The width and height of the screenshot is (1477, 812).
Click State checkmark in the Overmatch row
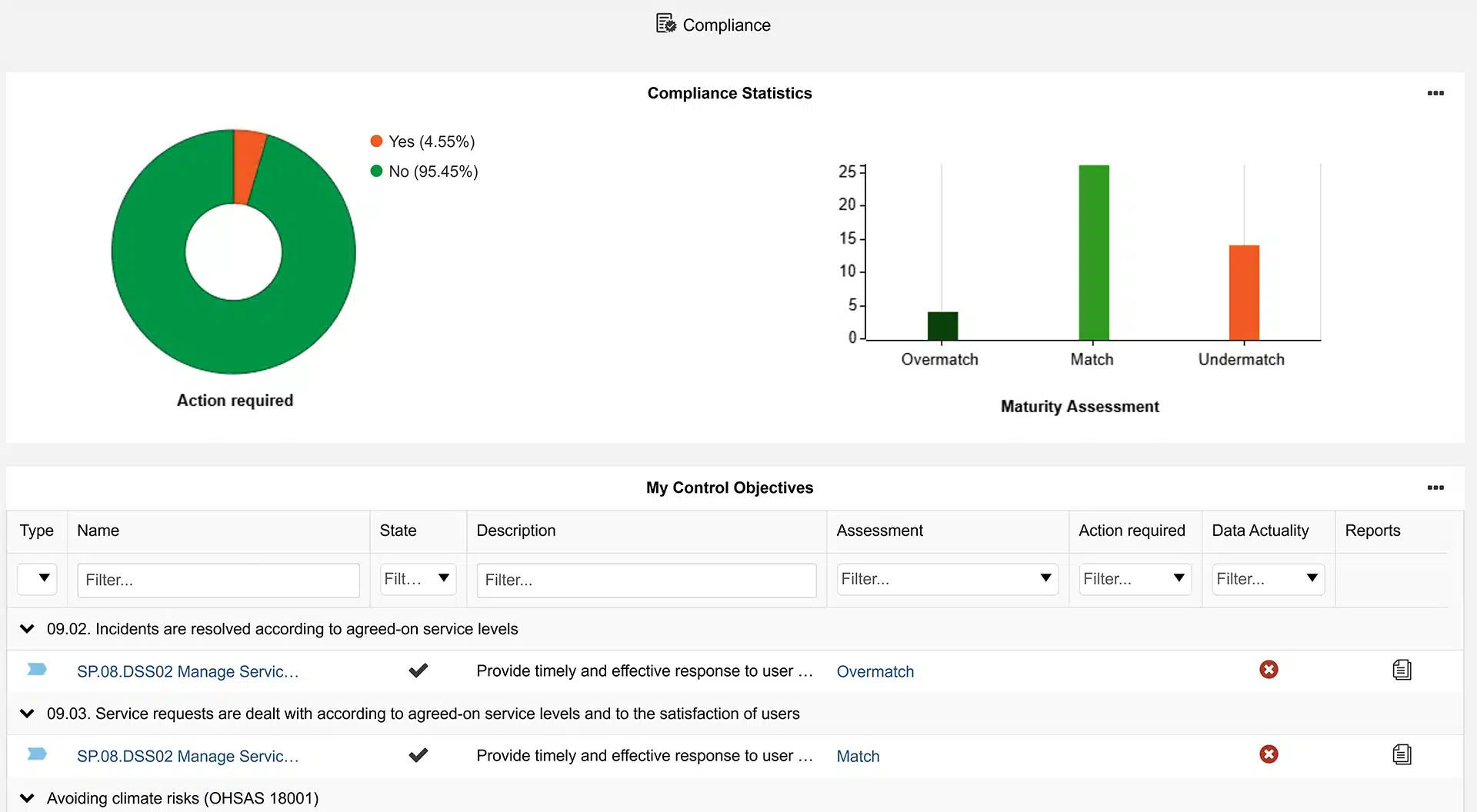click(x=418, y=671)
